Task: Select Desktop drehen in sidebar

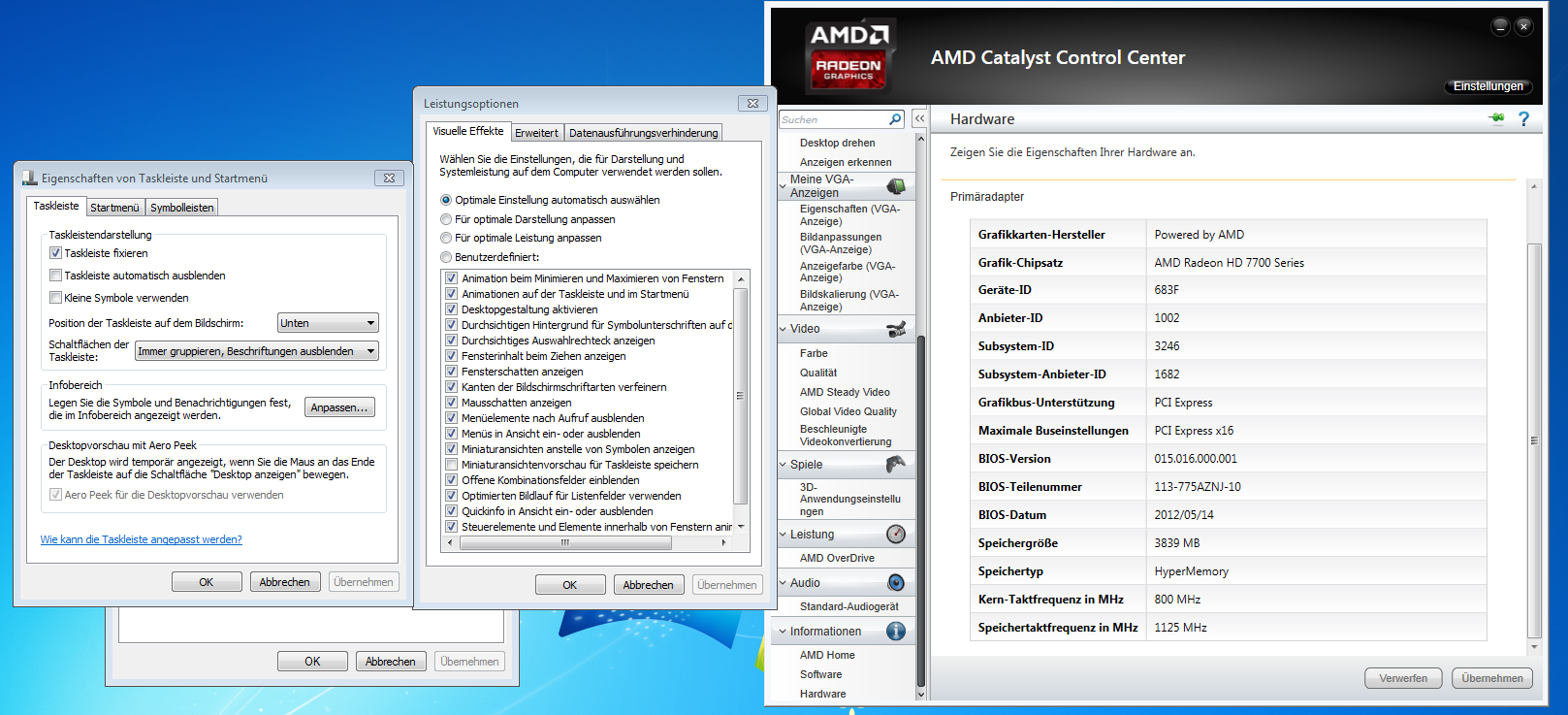Action: pyautogui.click(x=837, y=143)
